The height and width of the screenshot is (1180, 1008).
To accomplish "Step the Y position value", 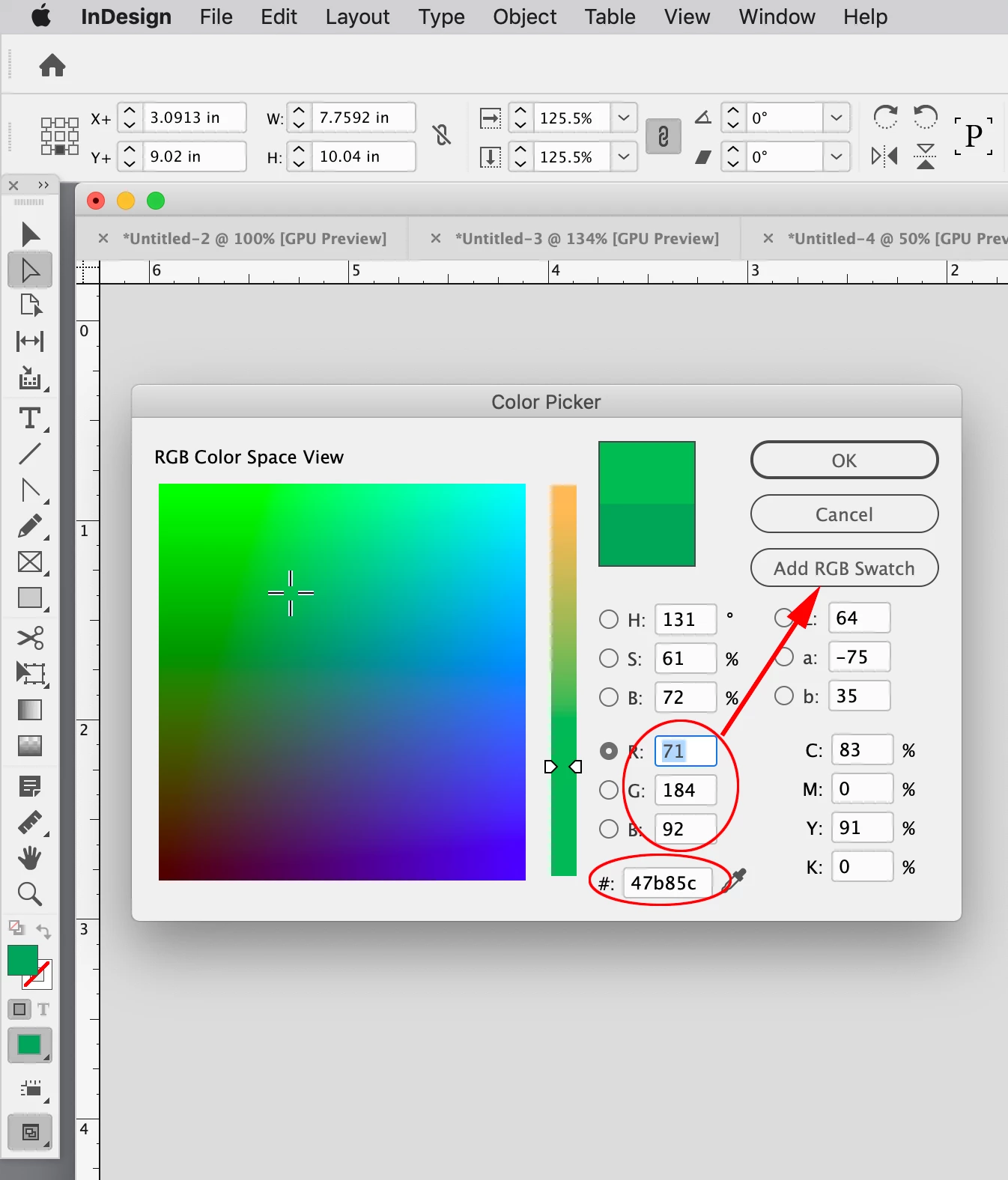I will tap(130, 156).
